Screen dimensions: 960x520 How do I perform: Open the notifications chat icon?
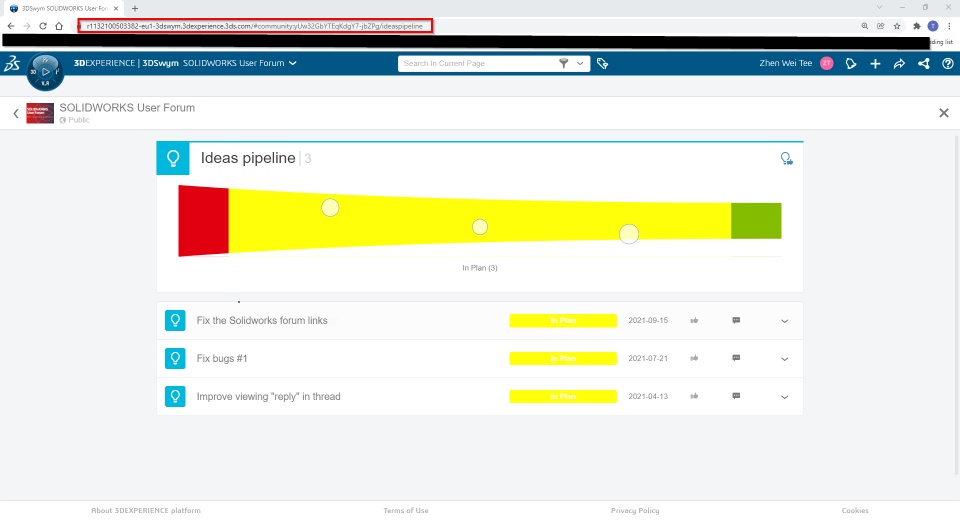tap(851, 64)
